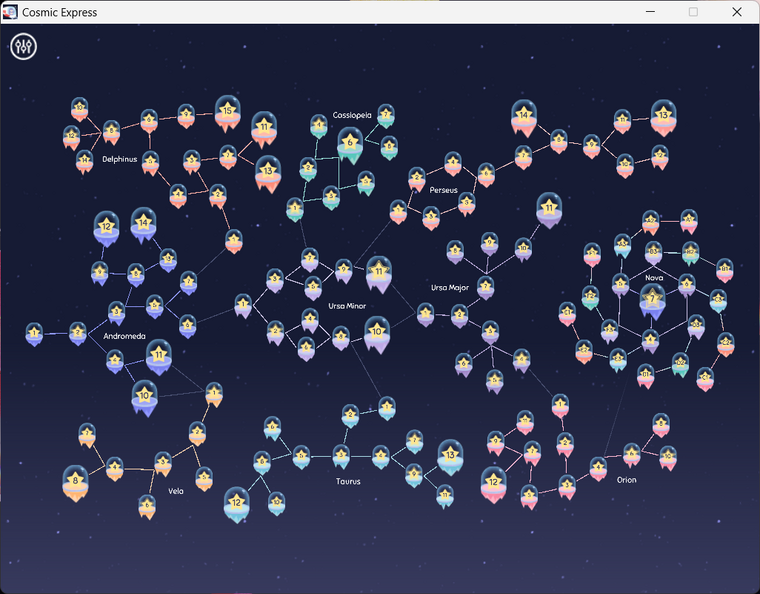The height and width of the screenshot is (594, 760).
Task: Open Orion level 1 node
Action: point(560,406)
